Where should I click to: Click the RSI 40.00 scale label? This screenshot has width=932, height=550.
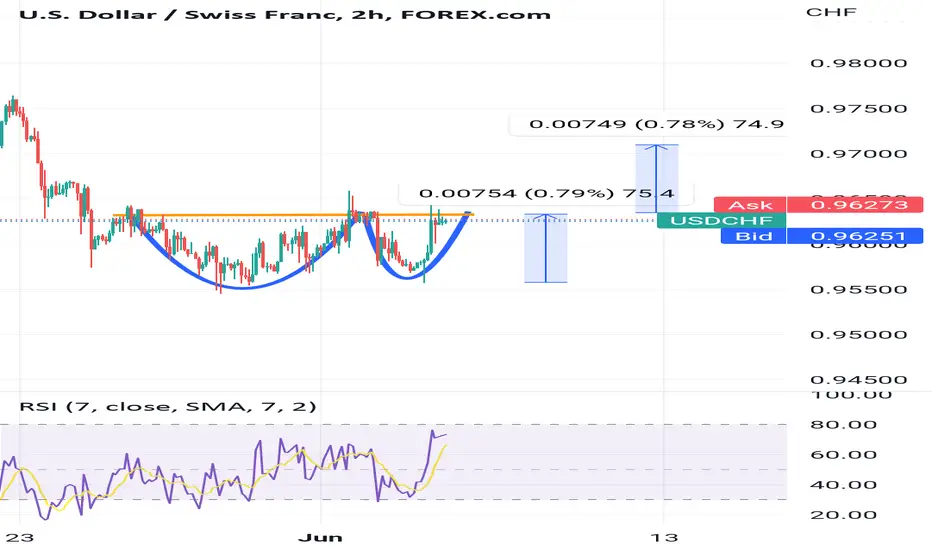pos(843,485)
